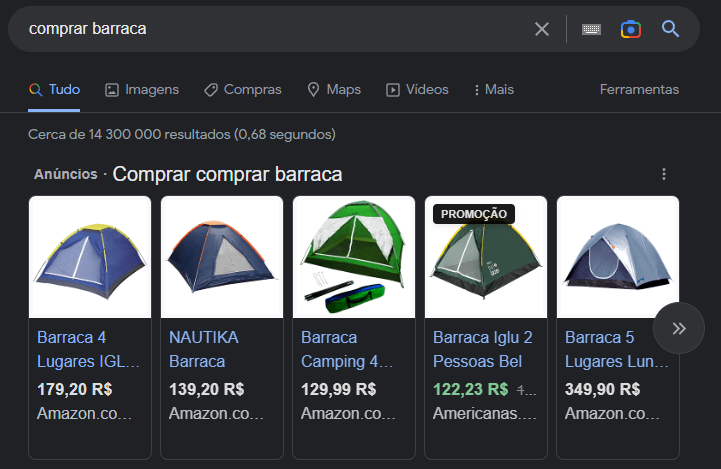The height and width of the screenshot is (469, 721).
Task: Click the Americanas seller name
Action: click(x=485, y=413)
